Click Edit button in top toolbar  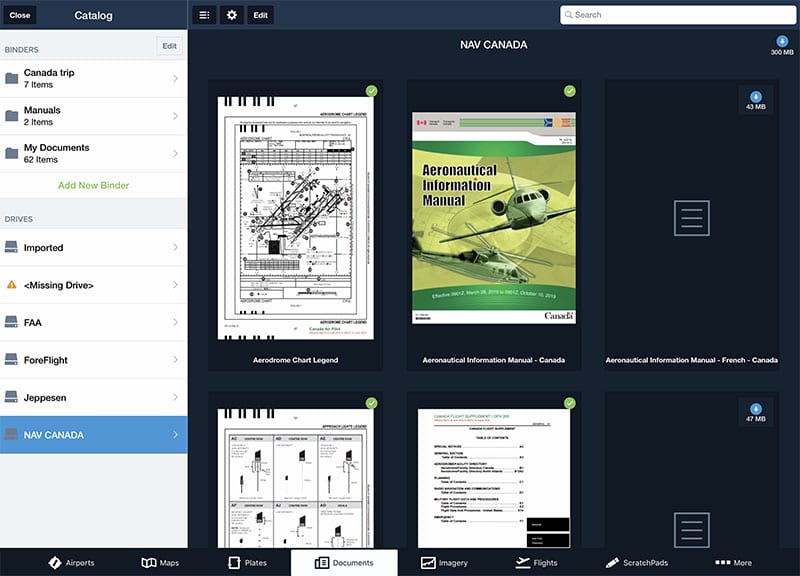260,15
